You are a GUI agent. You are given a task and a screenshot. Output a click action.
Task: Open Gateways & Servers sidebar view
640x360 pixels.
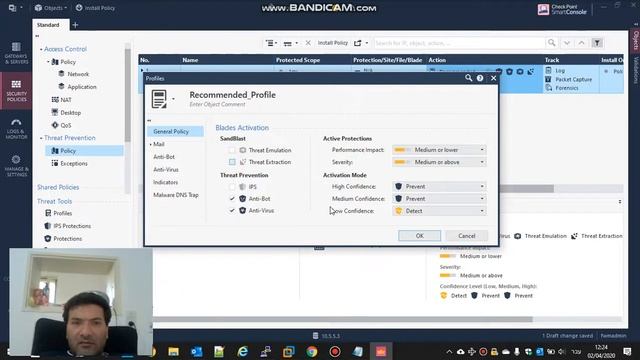(16, 53)
